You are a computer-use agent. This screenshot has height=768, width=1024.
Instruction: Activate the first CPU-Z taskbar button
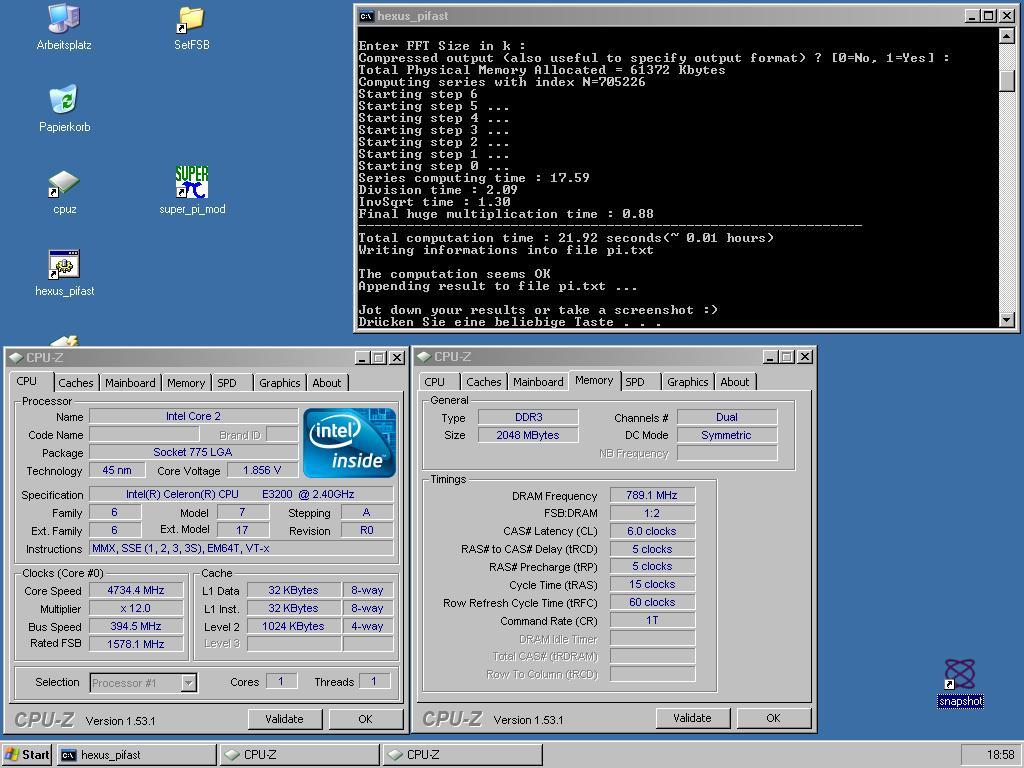(299, 755)
